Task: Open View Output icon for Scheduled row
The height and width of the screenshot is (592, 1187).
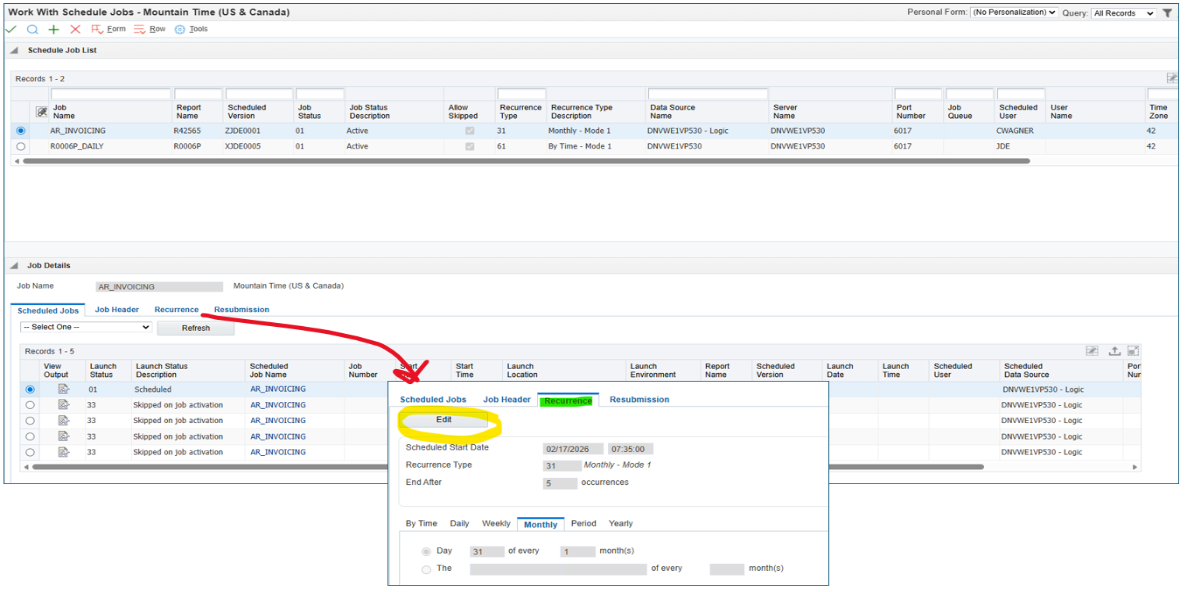Action: [63, 389]
